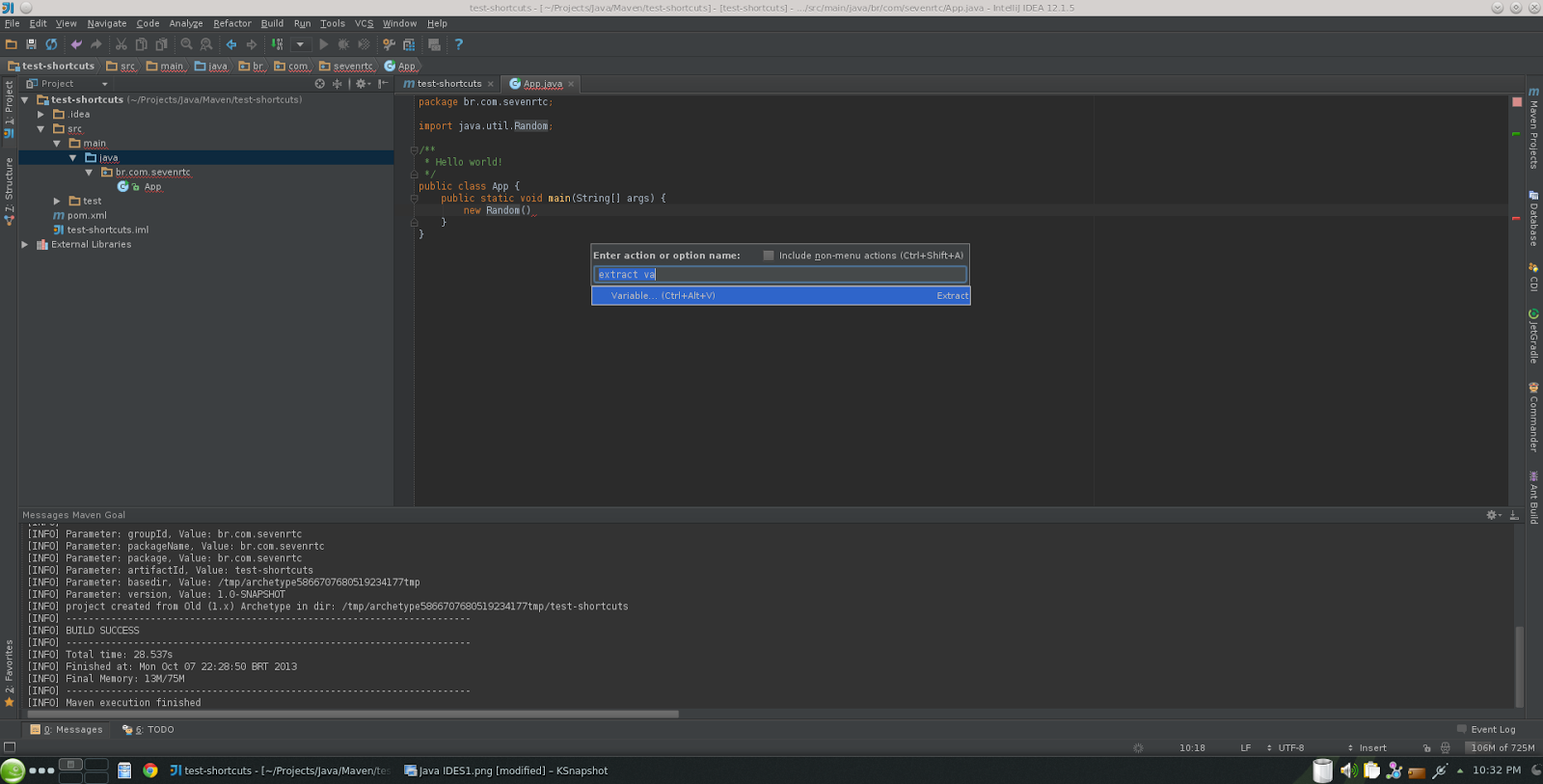The image size is (1543, 784).
Task: Click the action name search field
Action: 780,275
